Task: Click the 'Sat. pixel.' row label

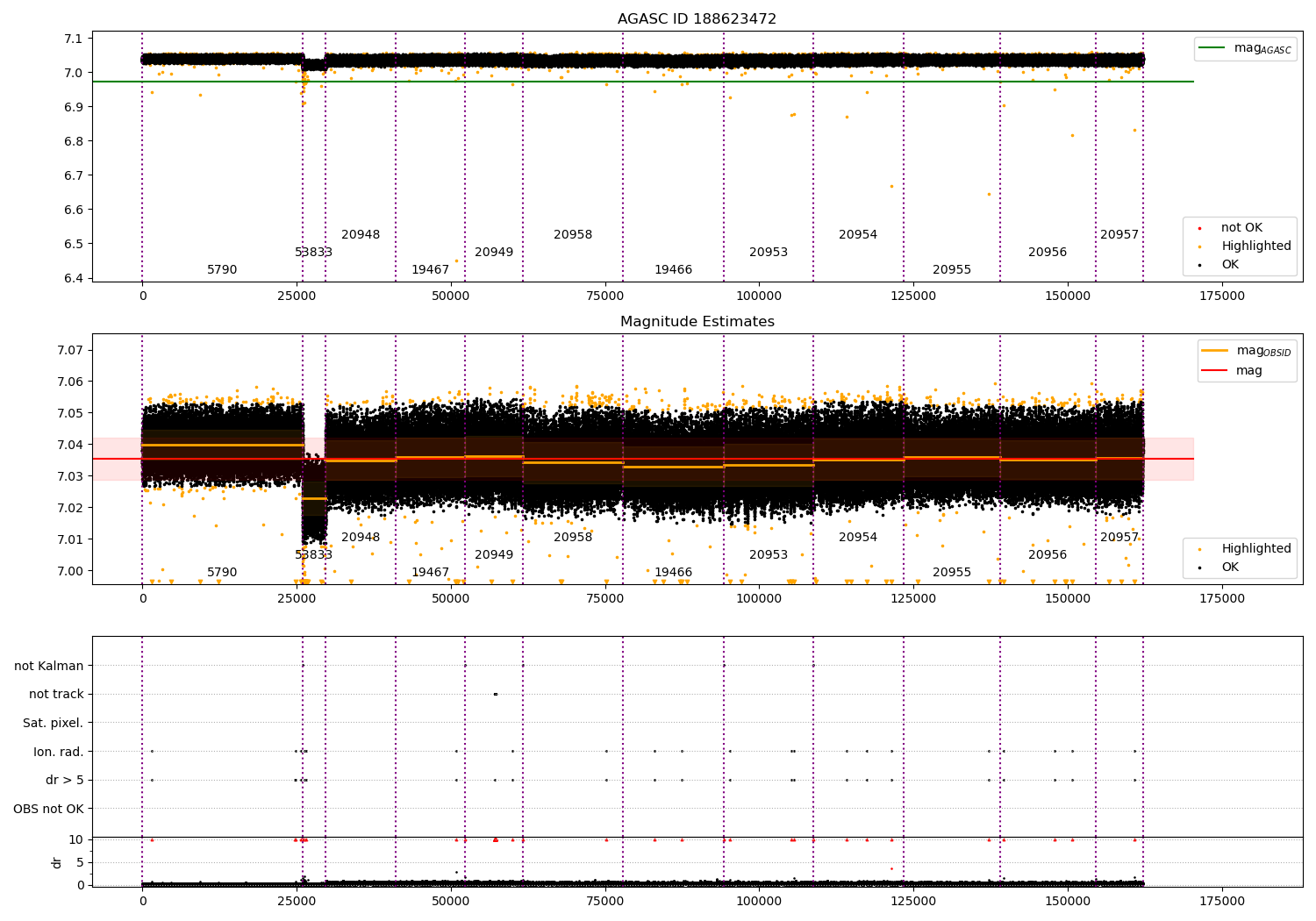Action: [x=54, y=724]
